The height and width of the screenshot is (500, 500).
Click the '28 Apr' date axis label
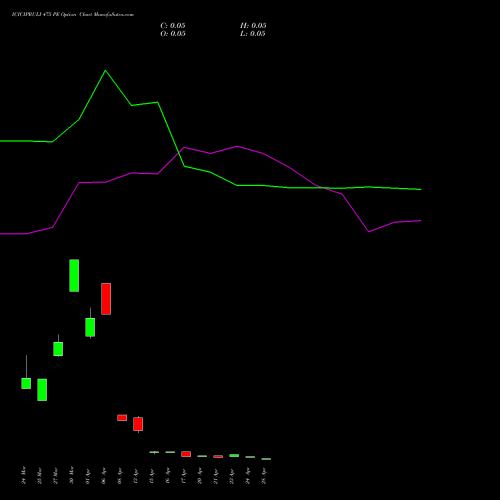click(x=263, y=475)
